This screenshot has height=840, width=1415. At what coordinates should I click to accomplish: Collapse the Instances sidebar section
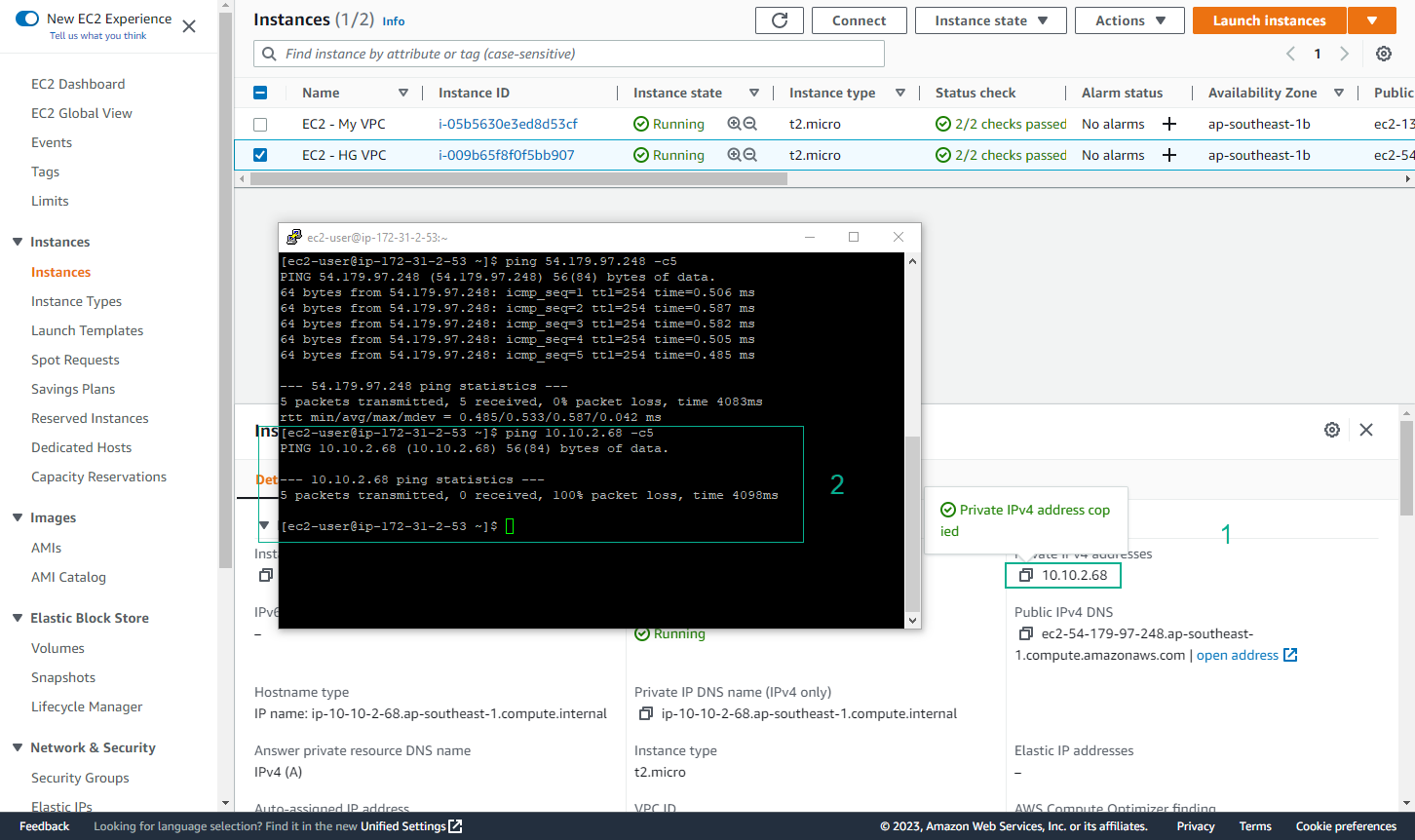(x=18, y=242)
